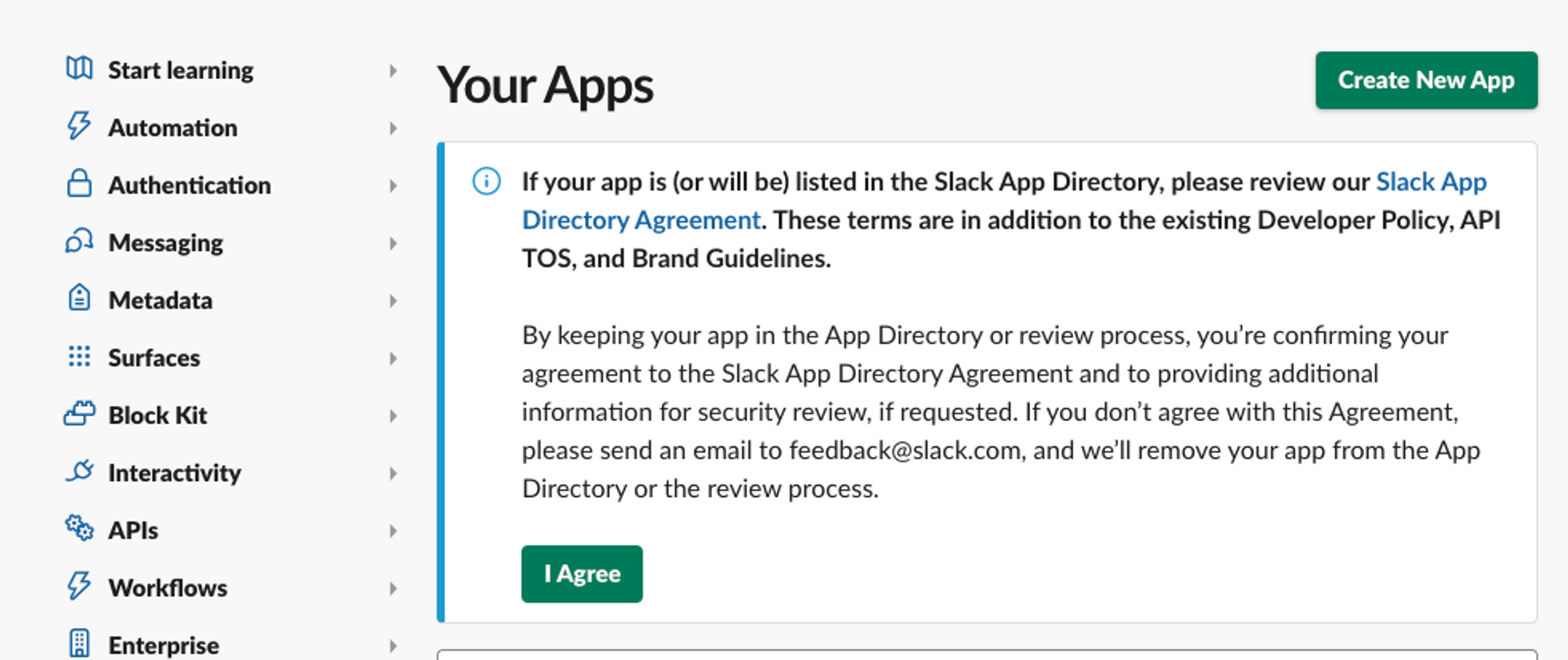The image size is (1568, 660).
Task: Click the Authentication padlock icon
Action: 79,183
